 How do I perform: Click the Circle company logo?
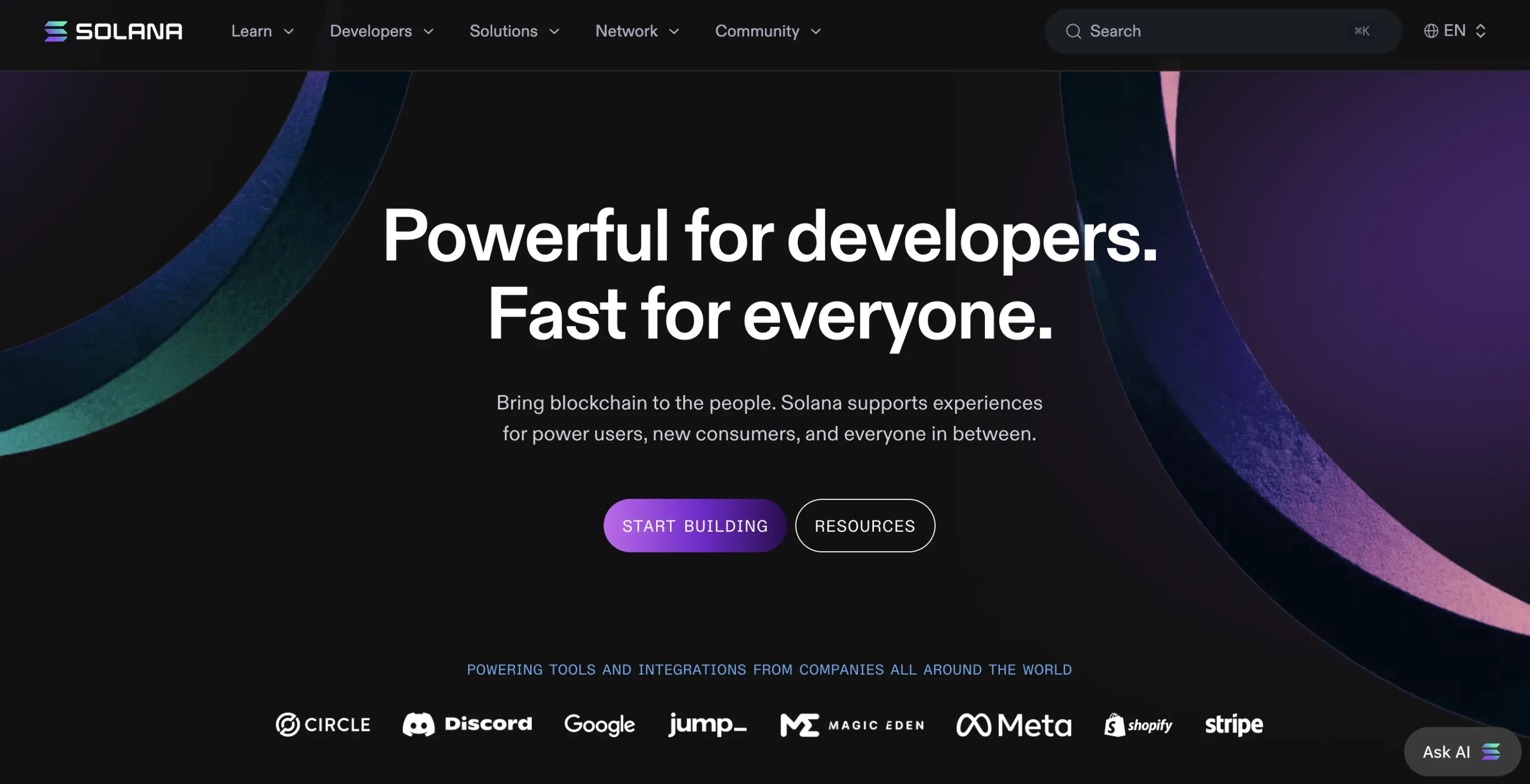point(322,725)
